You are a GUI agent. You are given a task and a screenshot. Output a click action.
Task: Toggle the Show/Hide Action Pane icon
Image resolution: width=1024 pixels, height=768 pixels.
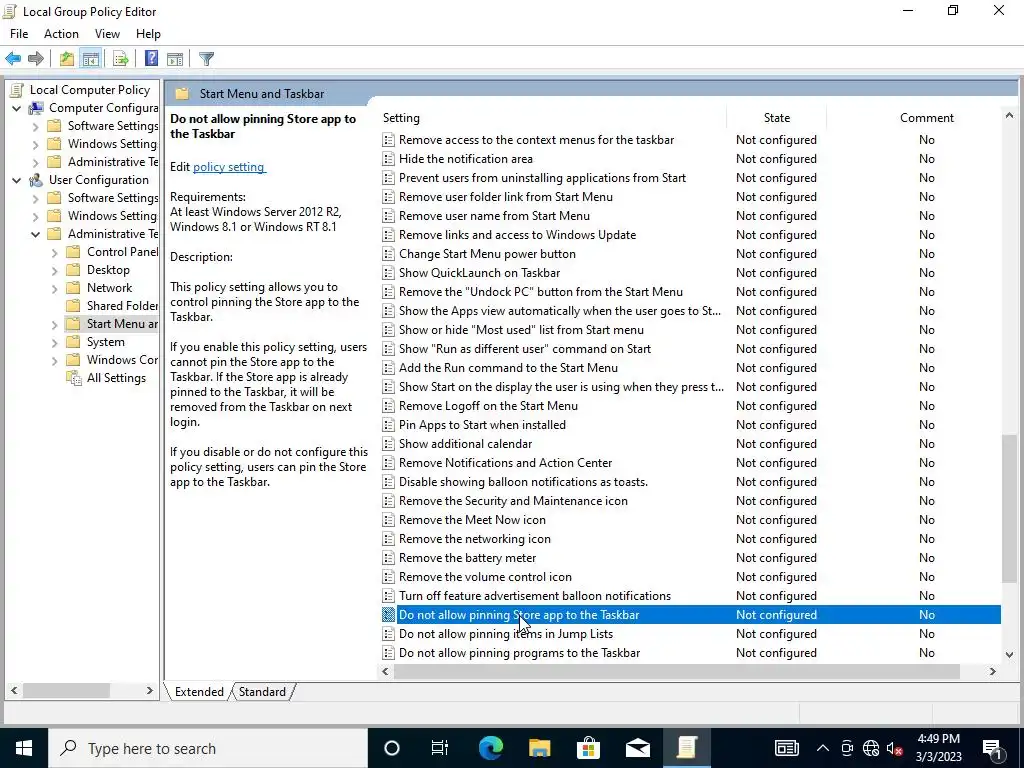click(175, 59)
